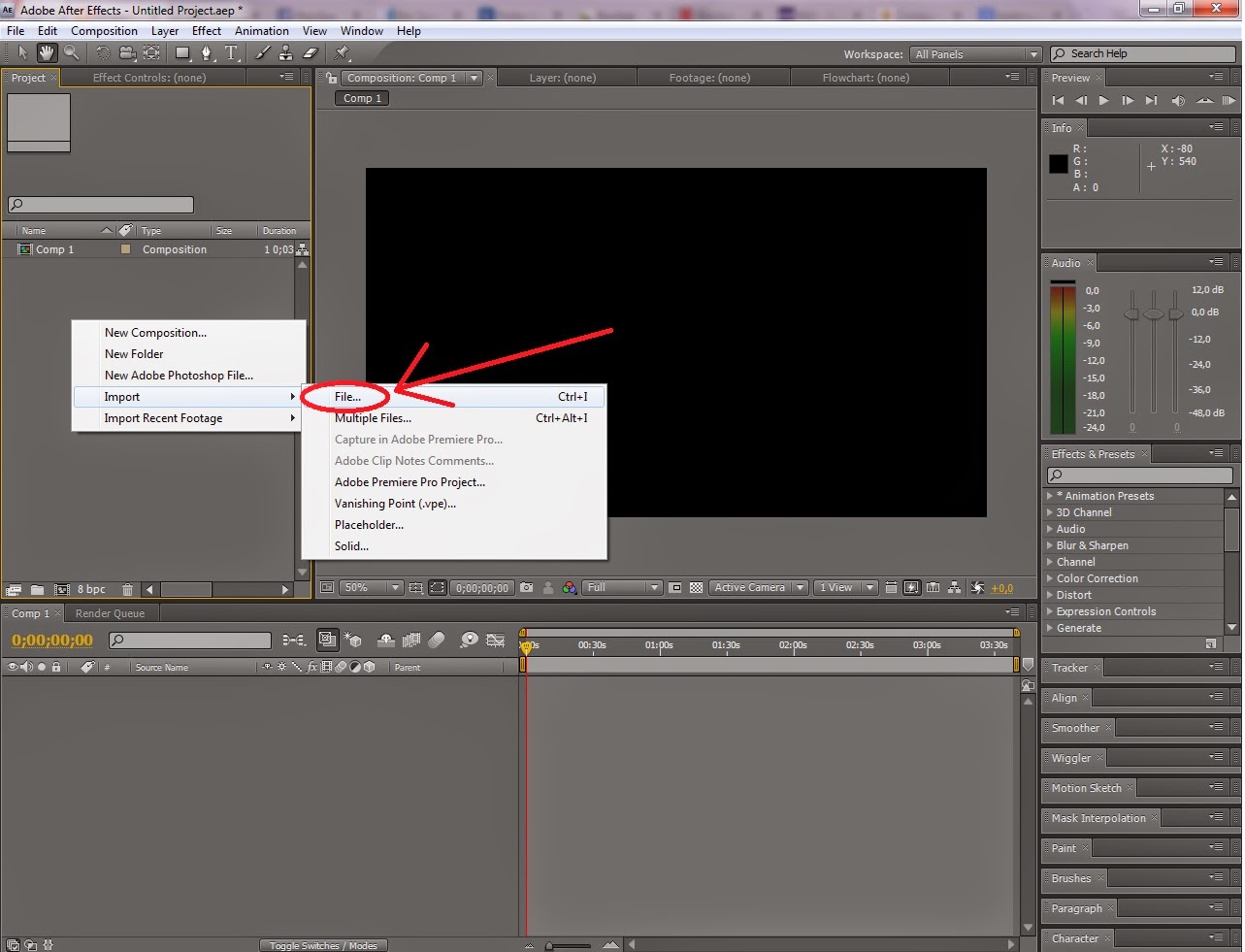Toggle pixel aspect ratio correction
The width and height of the screenshot is (1245, 952).
(x=891, y=587)
